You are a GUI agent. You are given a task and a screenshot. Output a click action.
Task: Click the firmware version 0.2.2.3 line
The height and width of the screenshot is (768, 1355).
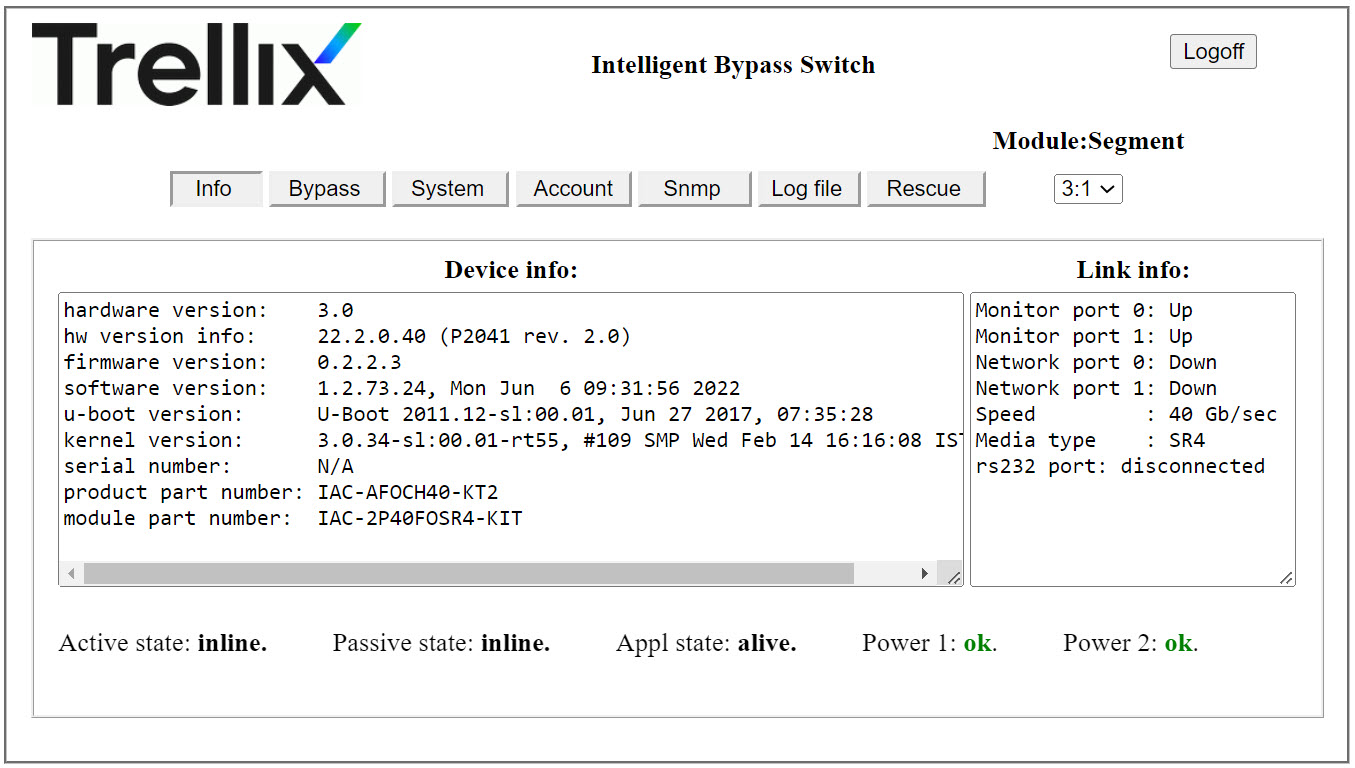233,362
